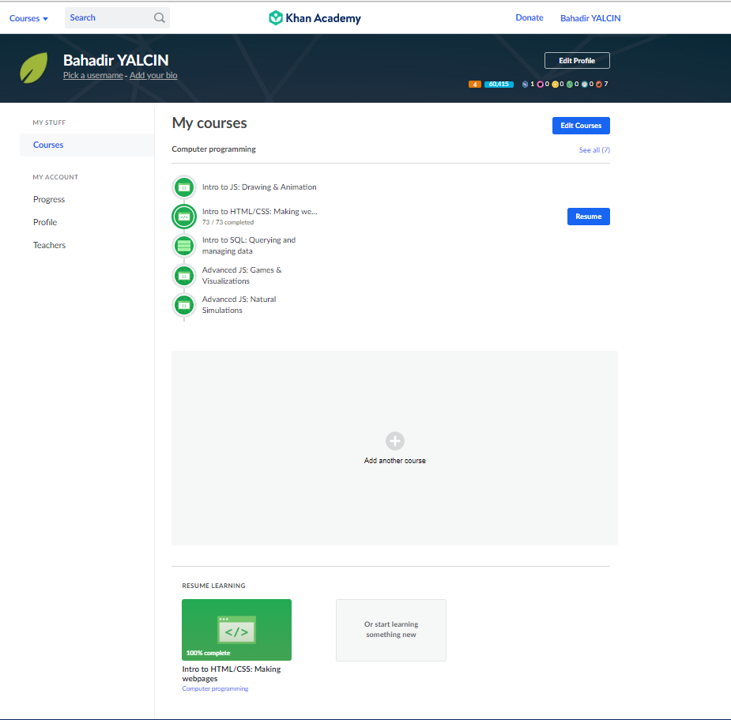Screen dimensions: 731x720
Task: Open the green 100% complete HTML/CSS thumbnail
Action: click(x=237, y=630)
